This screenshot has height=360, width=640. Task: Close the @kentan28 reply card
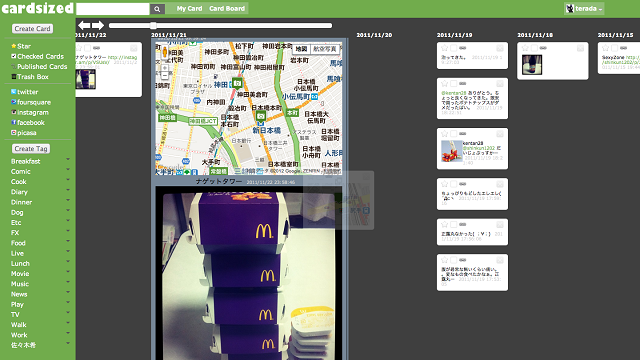click(500, 84)
